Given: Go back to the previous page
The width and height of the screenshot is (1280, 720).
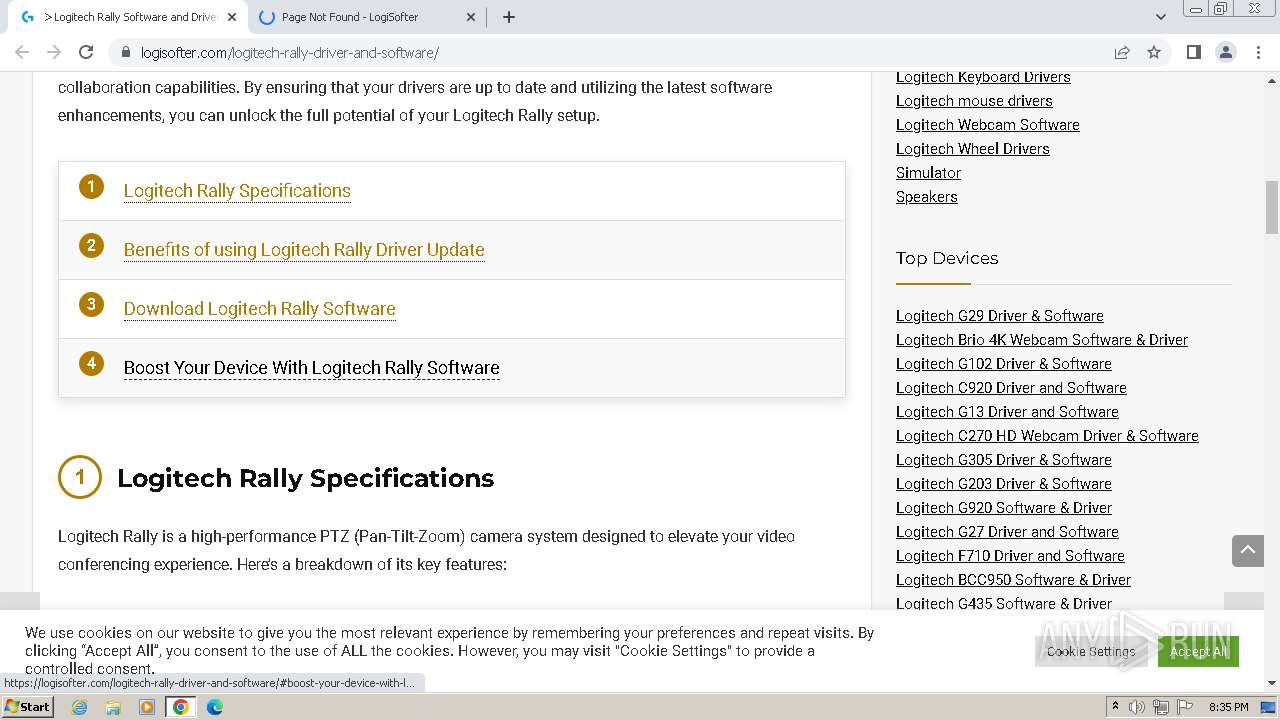Looking at the screenshot, I should [22, 52].
